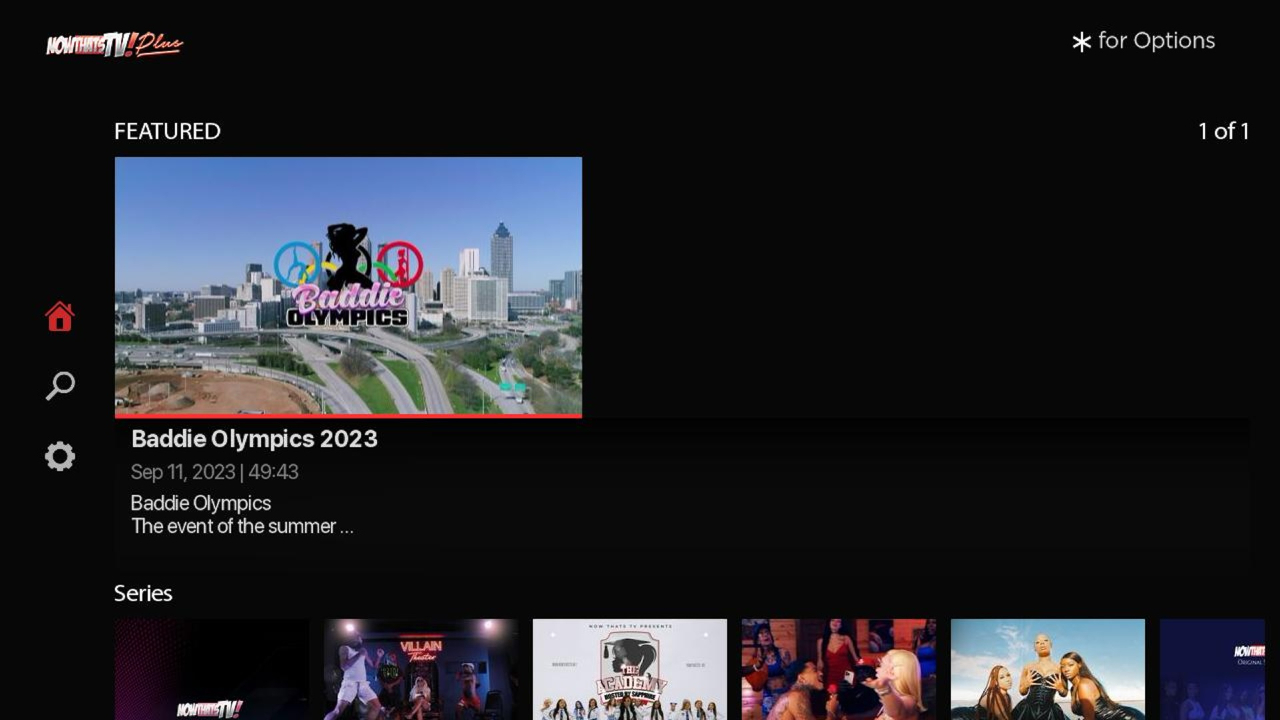Open the series thumbnail with three women under sky
This screenshot has height=720, width=1280.
click(x=1048, y=669)
